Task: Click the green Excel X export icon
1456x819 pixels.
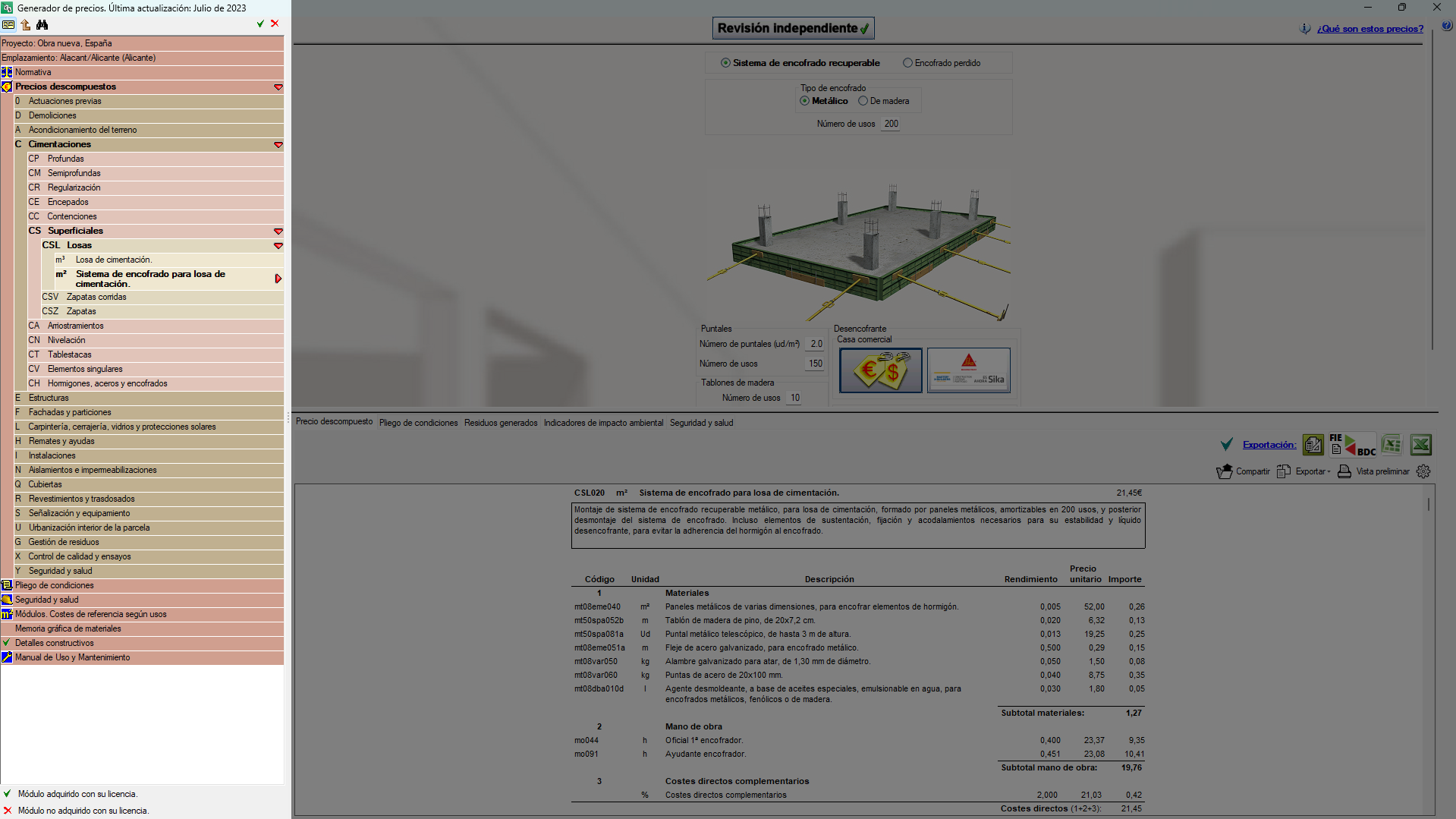Action: pos(1421,445)
